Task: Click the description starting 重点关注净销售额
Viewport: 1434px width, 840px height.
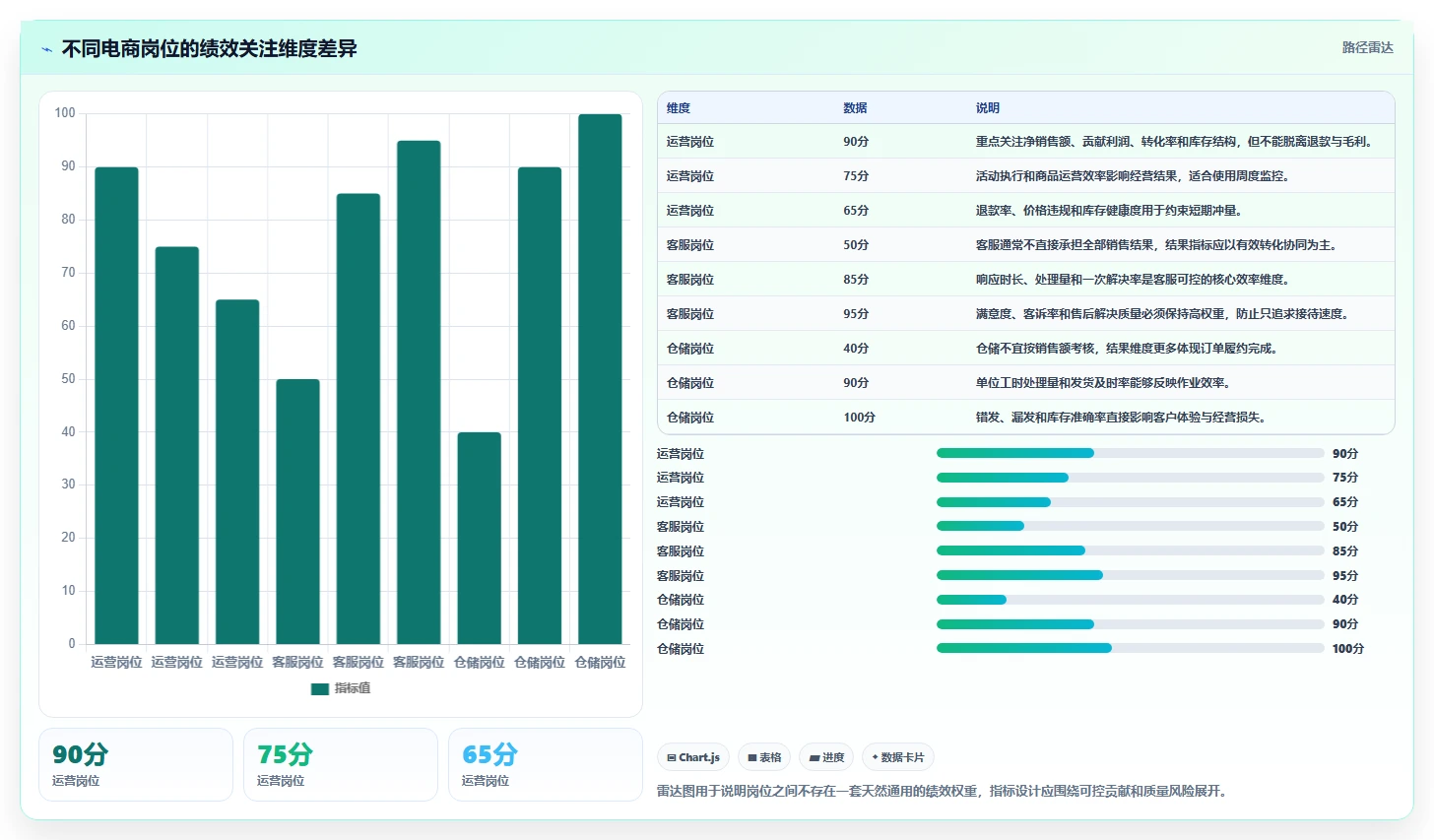Action: pos(1174,142)
